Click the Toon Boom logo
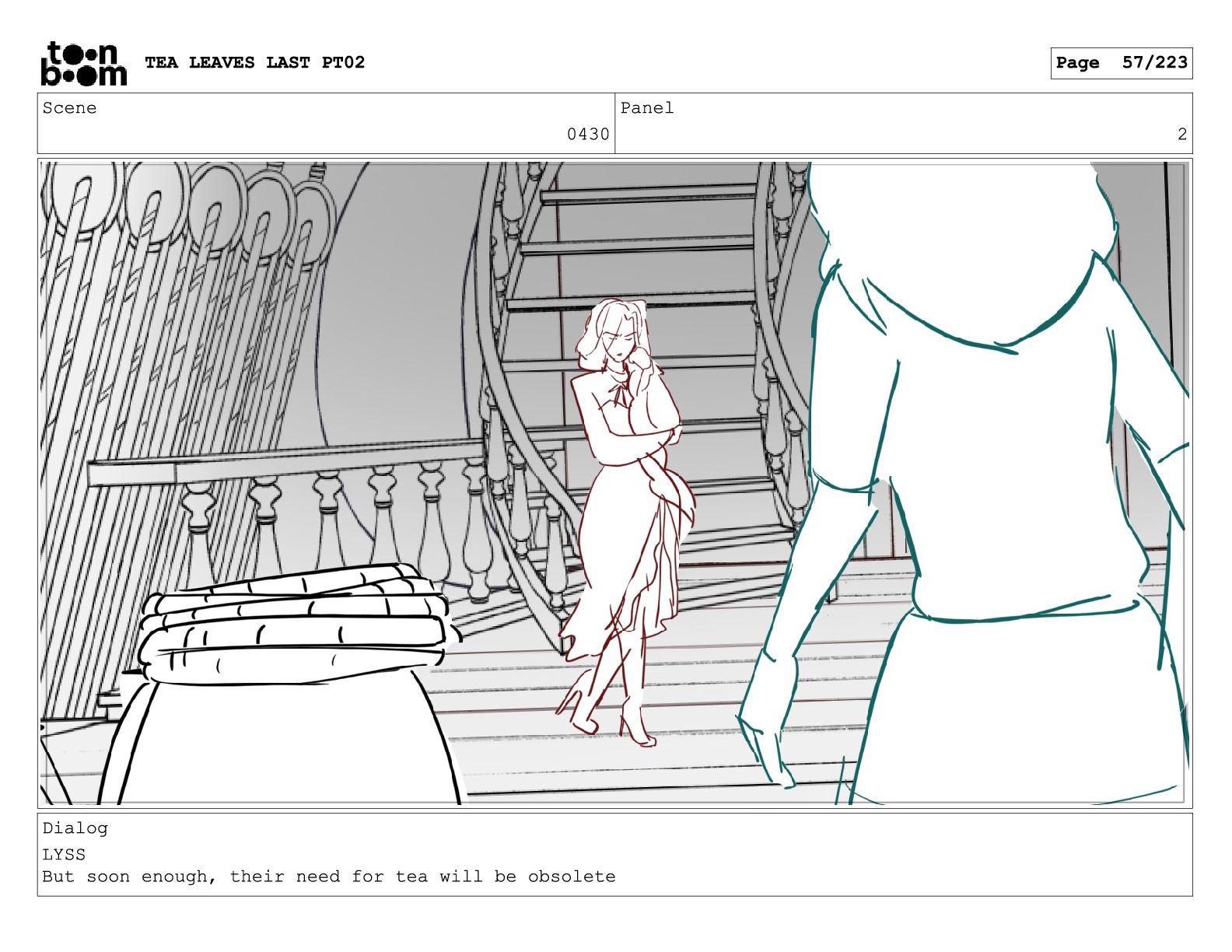The height and width of the screenshot is (952, 1232). pos(83,63)
